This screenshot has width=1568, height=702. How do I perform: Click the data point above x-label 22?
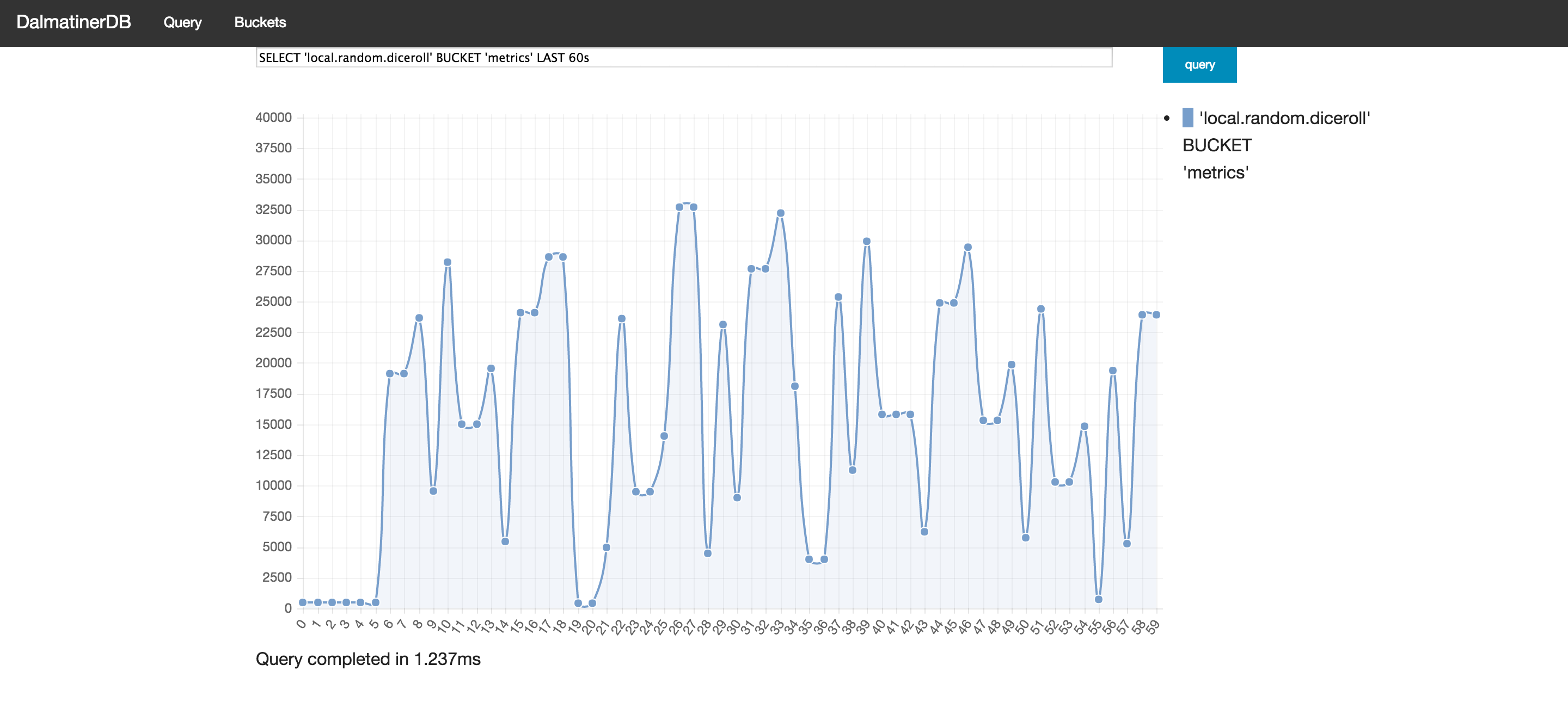click(x=621, y=319)
